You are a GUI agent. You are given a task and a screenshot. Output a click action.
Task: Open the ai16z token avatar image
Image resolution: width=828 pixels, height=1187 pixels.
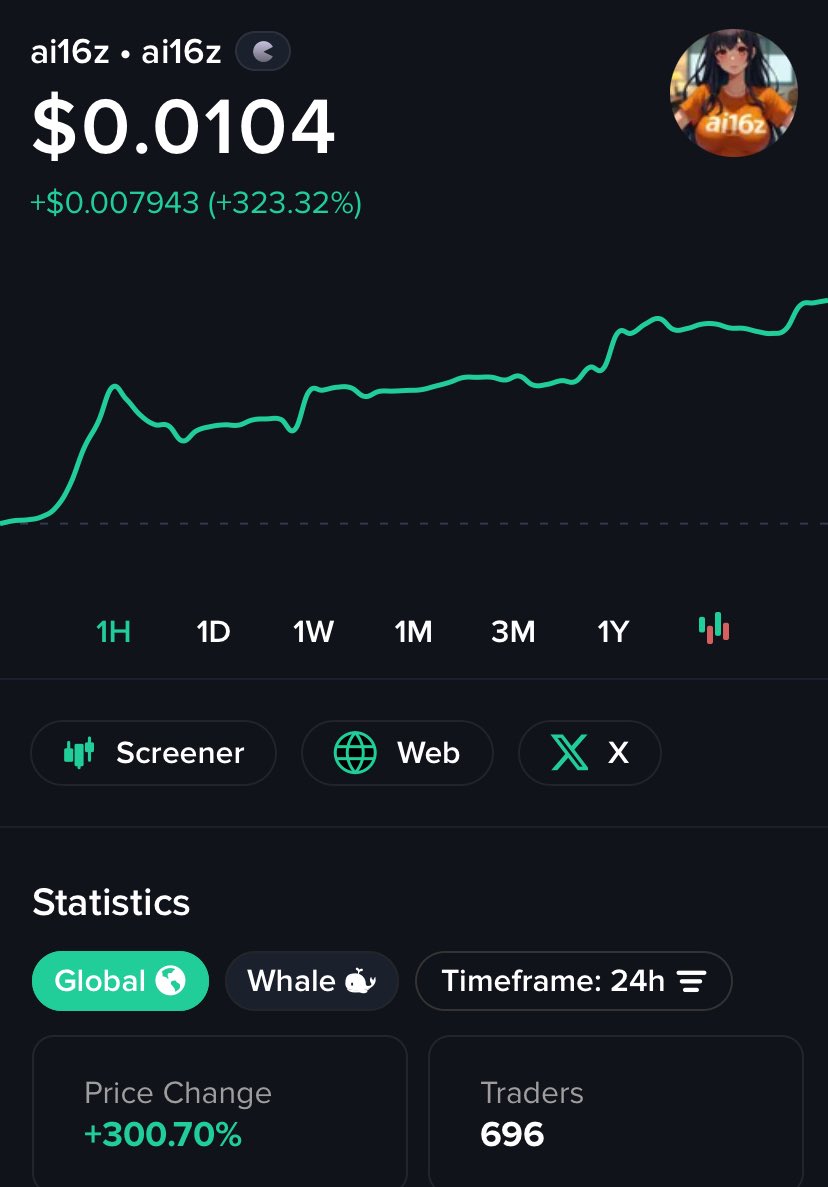pos(733,93)
